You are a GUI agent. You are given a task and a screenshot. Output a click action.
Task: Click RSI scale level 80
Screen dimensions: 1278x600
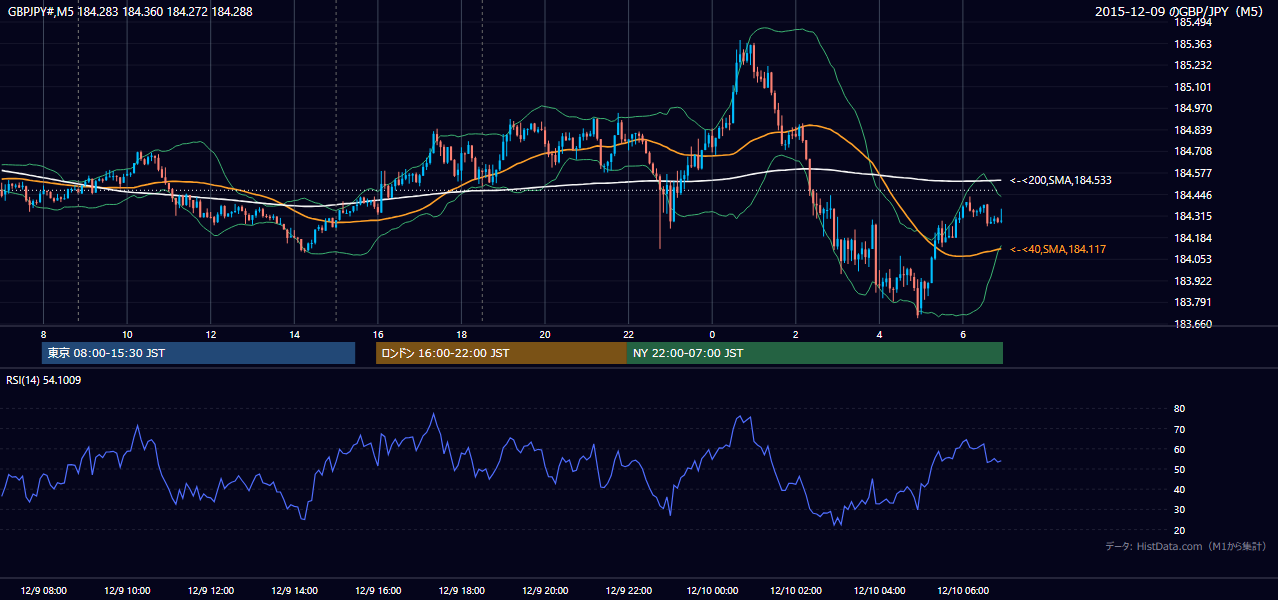click(1179, 409)
